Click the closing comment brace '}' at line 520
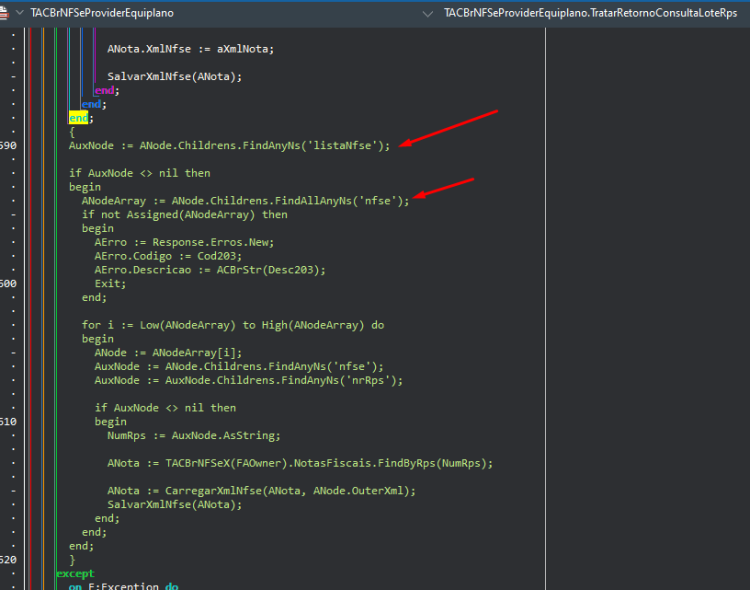750x590 pixels. pyautogui.click(x=72, y=560)
